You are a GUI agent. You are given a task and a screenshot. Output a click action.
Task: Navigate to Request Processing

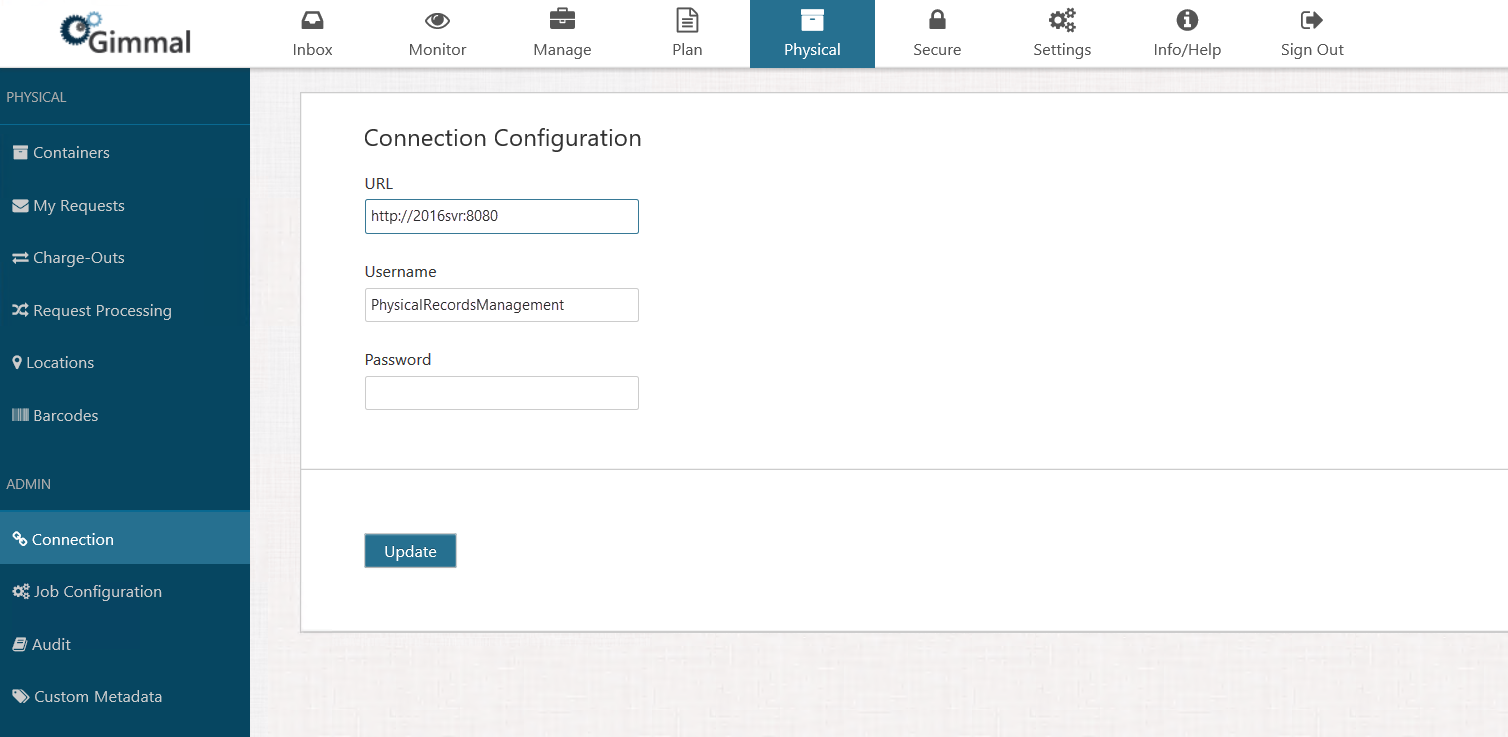click(x=102, y=311)
